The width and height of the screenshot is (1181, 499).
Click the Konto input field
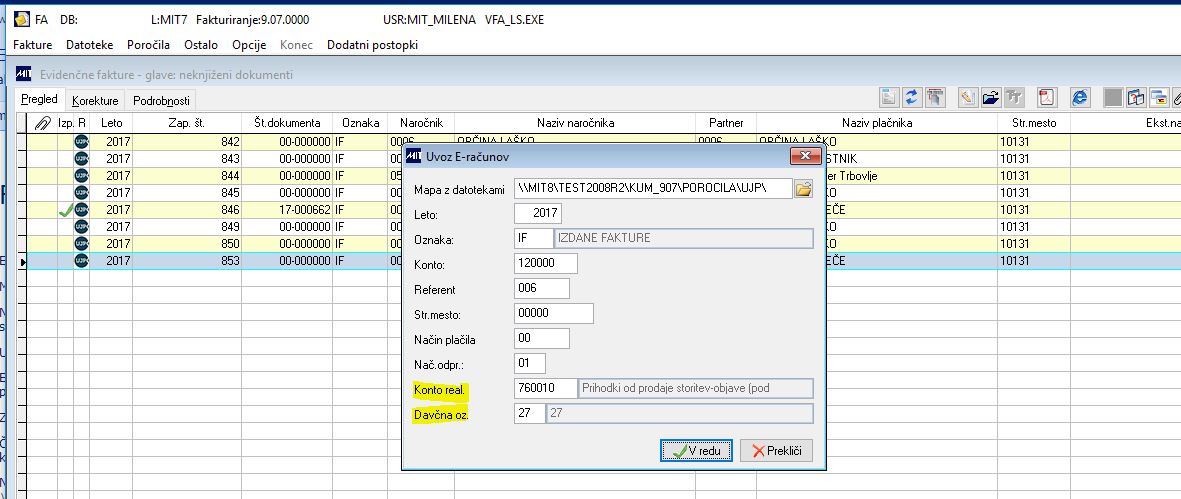coord(545,263)
